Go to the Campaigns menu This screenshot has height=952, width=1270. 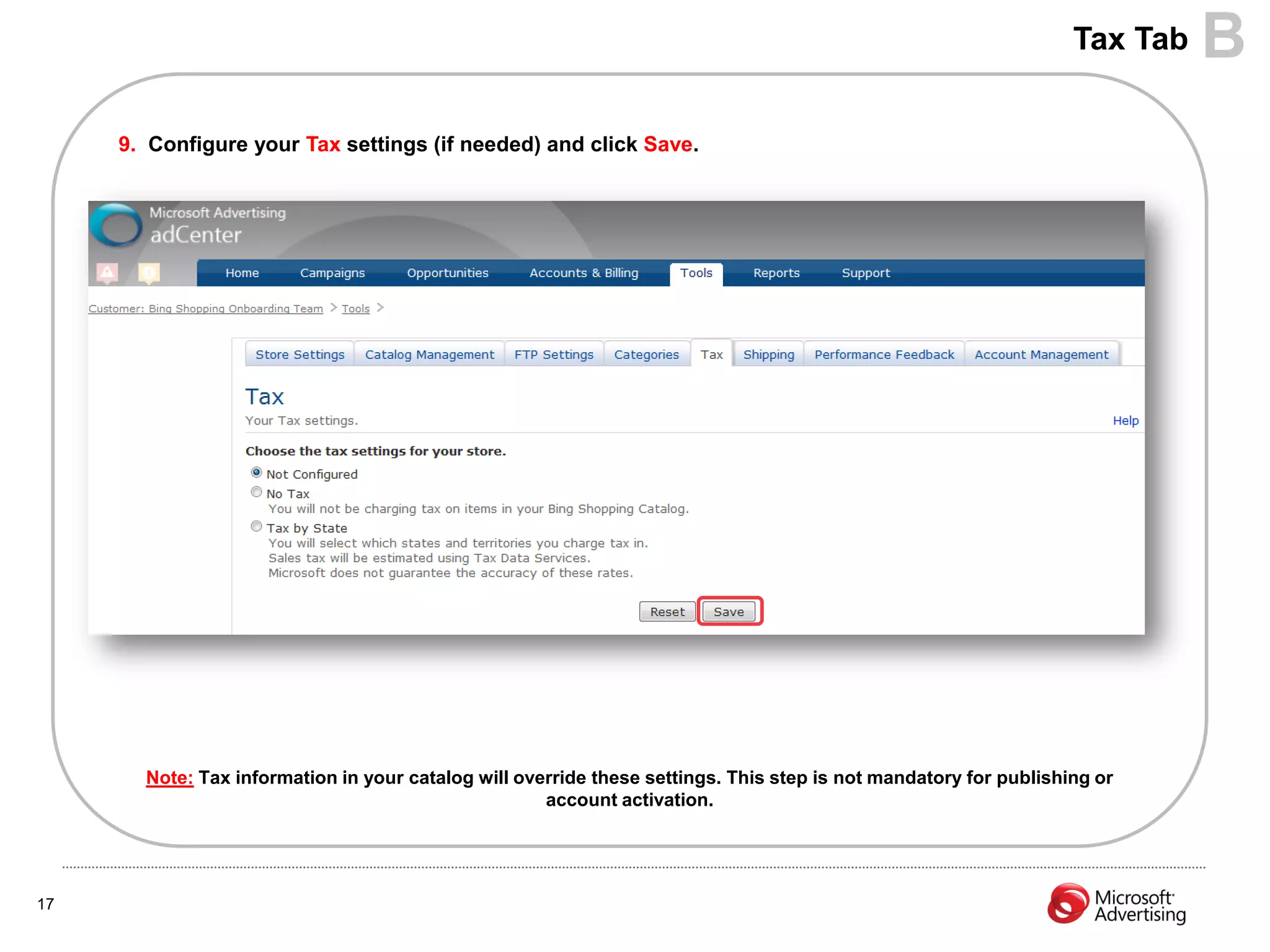[332, 273]
